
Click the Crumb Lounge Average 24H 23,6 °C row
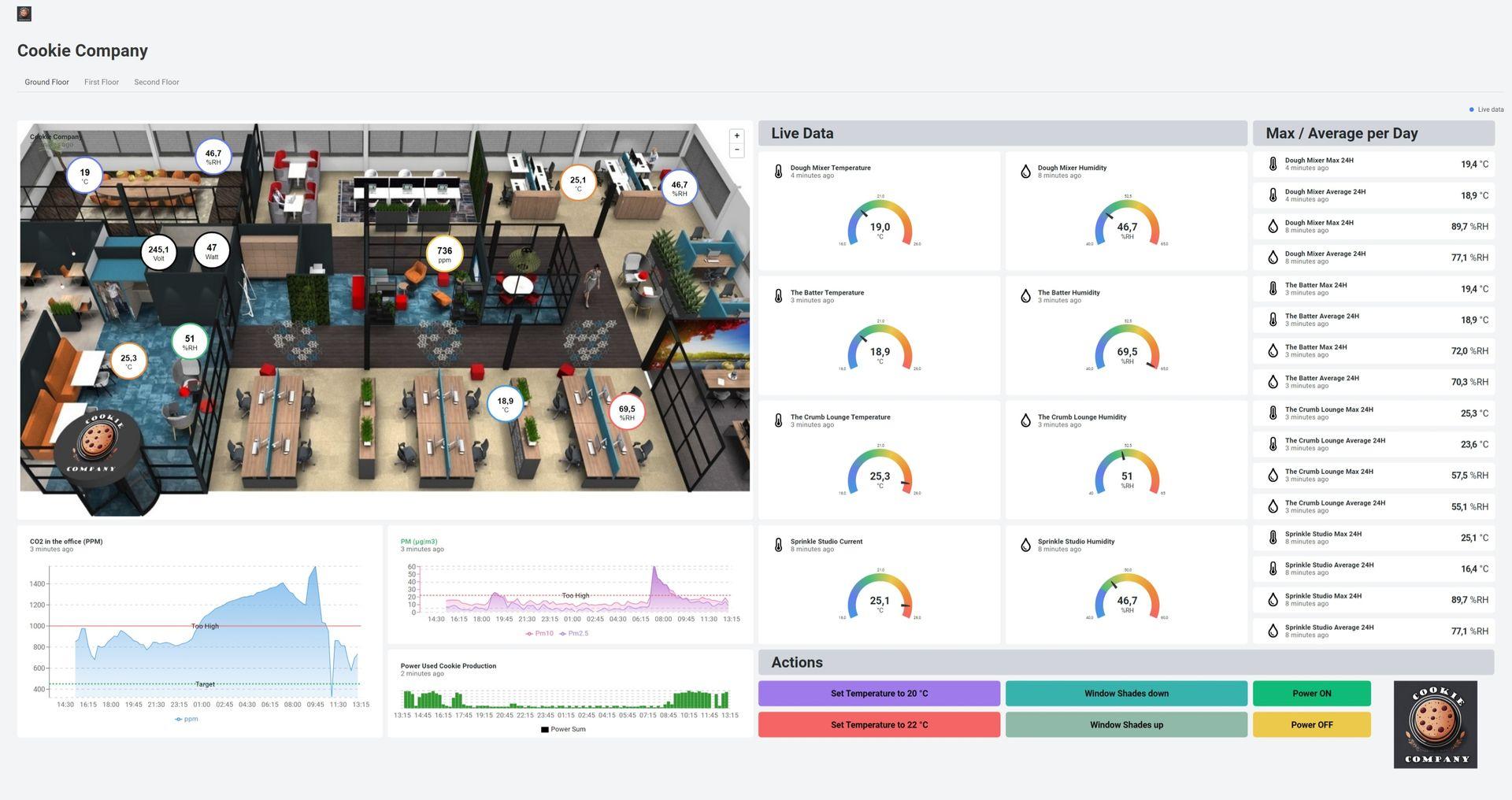1373,444
